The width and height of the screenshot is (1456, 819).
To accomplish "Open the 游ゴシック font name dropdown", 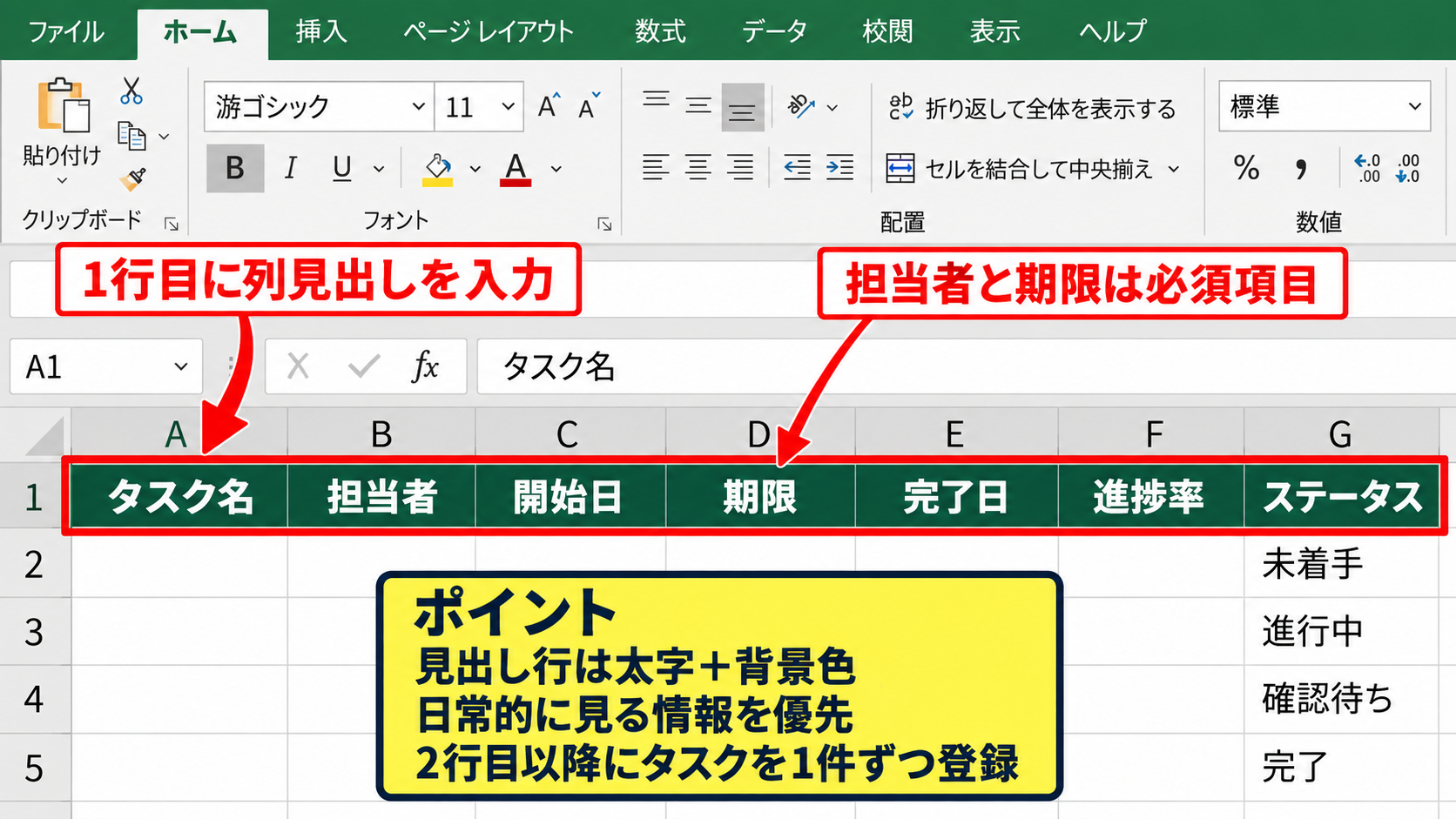I will click(419, 106).
